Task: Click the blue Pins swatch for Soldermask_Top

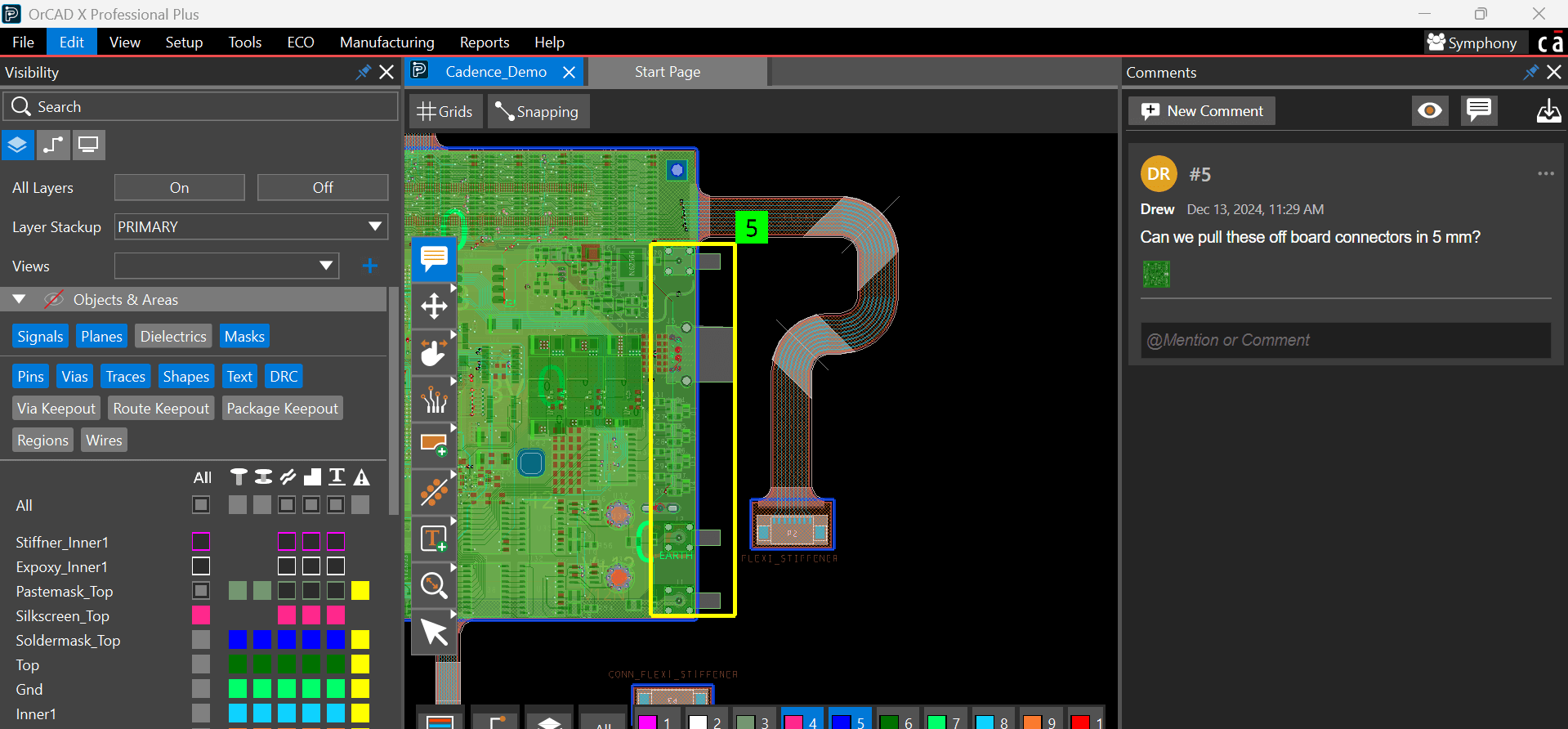Action: click(238, 639)
